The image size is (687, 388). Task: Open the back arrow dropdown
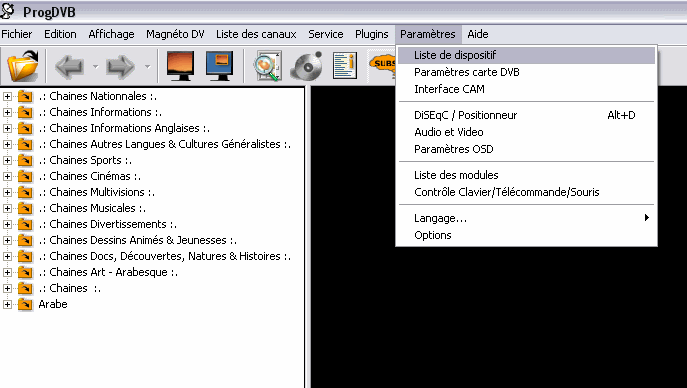95,67
